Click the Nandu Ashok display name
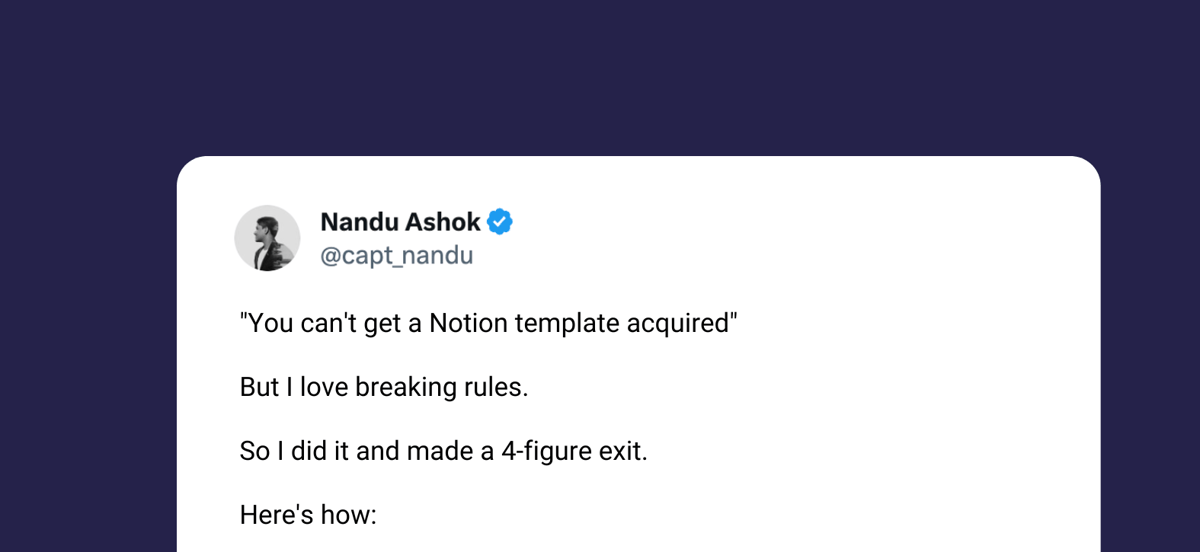The height and width of the screenshot is (552, 1200). coord(400,222)
